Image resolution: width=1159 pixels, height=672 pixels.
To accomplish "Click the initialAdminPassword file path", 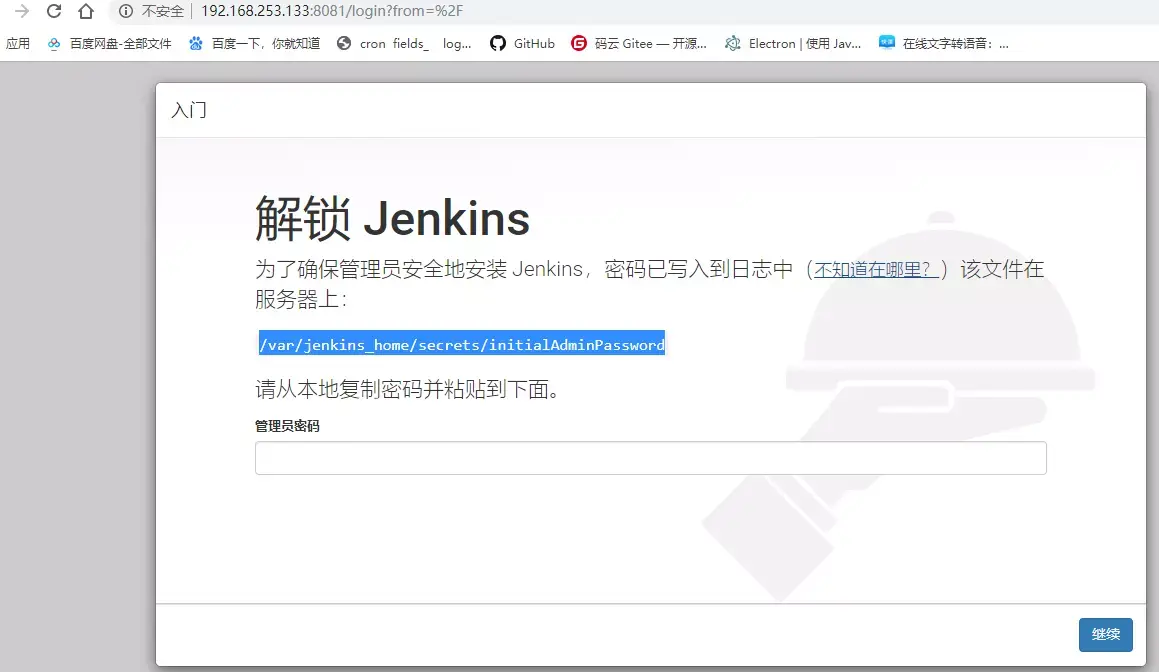I will click(x=462, y=345).
